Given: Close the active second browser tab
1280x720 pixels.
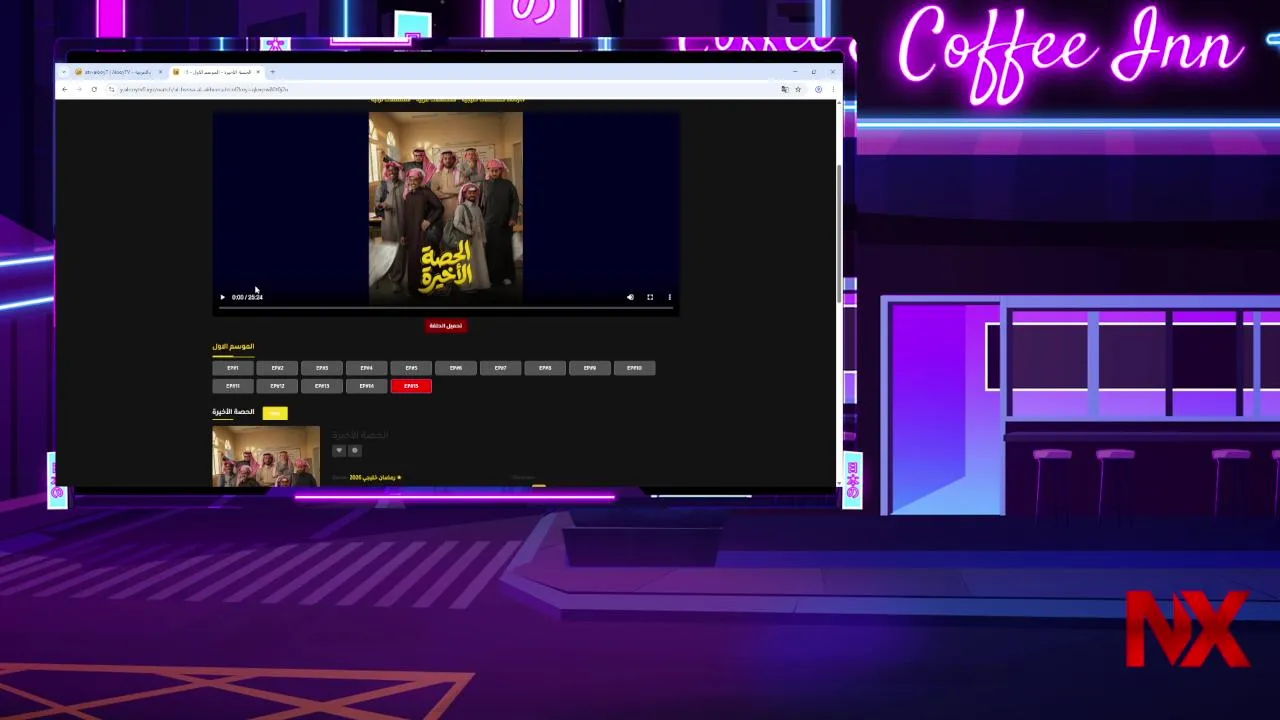Looking at the screenshot, I should click(x=258, y=72).
